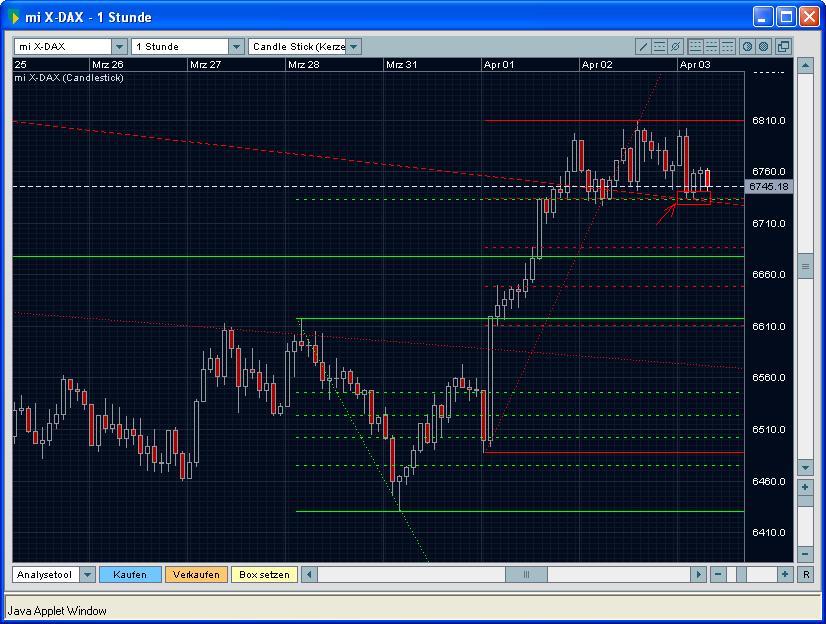Click the 6810.0 price axis label

coord(769,121)
